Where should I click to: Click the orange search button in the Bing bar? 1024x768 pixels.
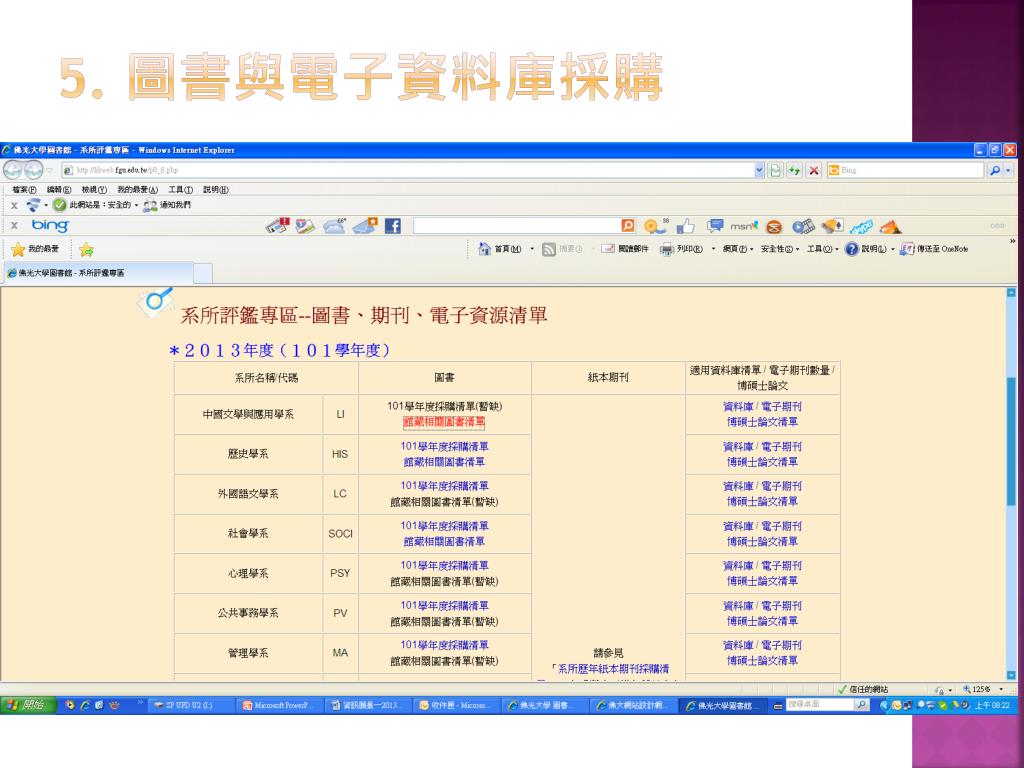[x=628, y=225]
